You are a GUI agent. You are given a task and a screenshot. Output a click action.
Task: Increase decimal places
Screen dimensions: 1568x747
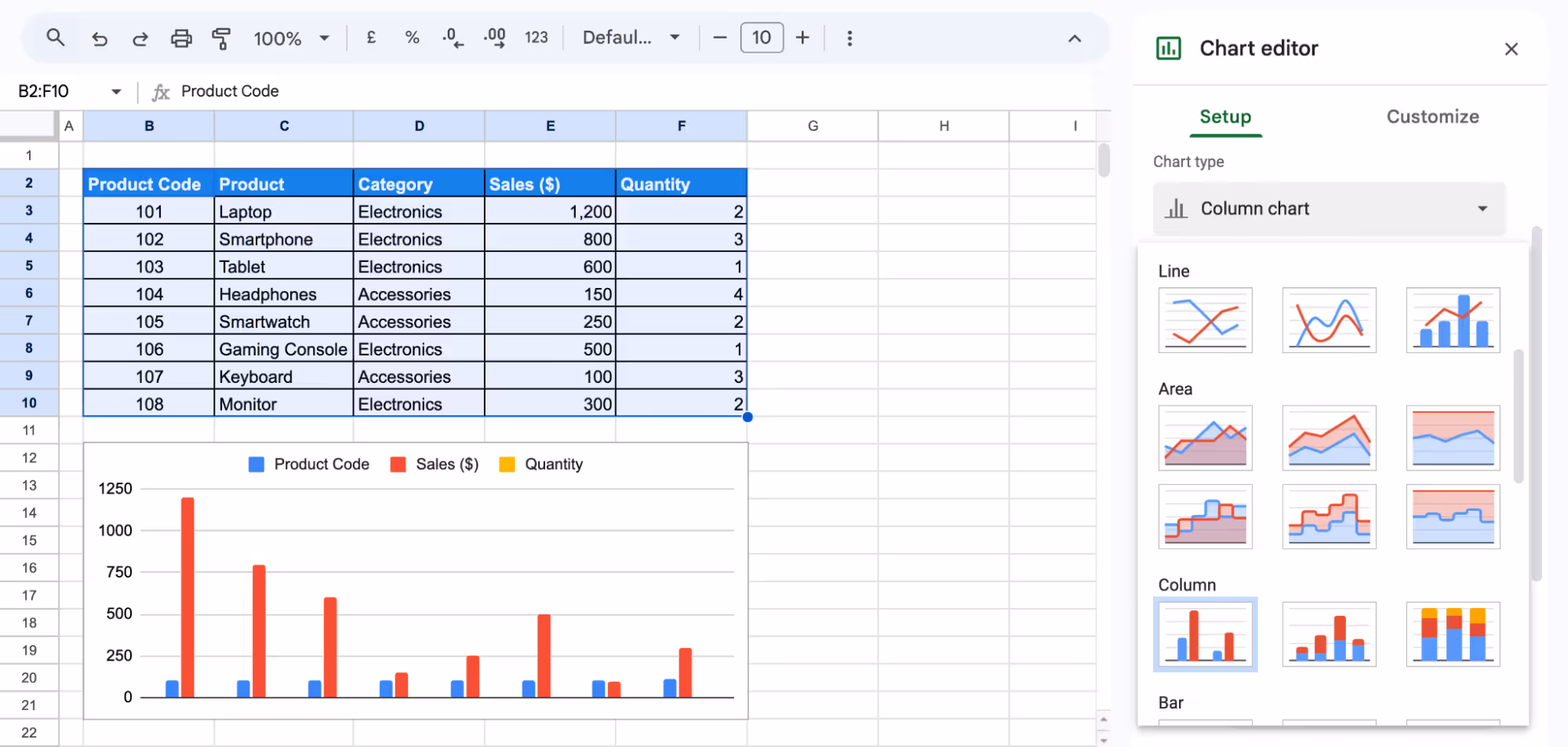[494, 37]
